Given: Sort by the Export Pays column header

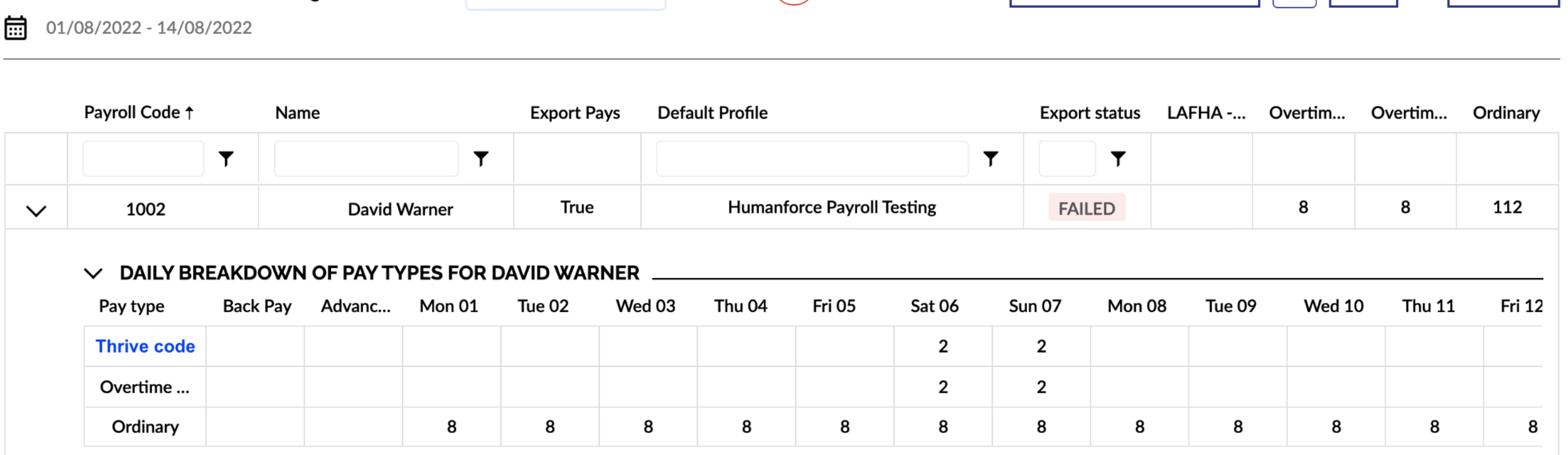Looking at the screenshot, I should tap(575, 113).
